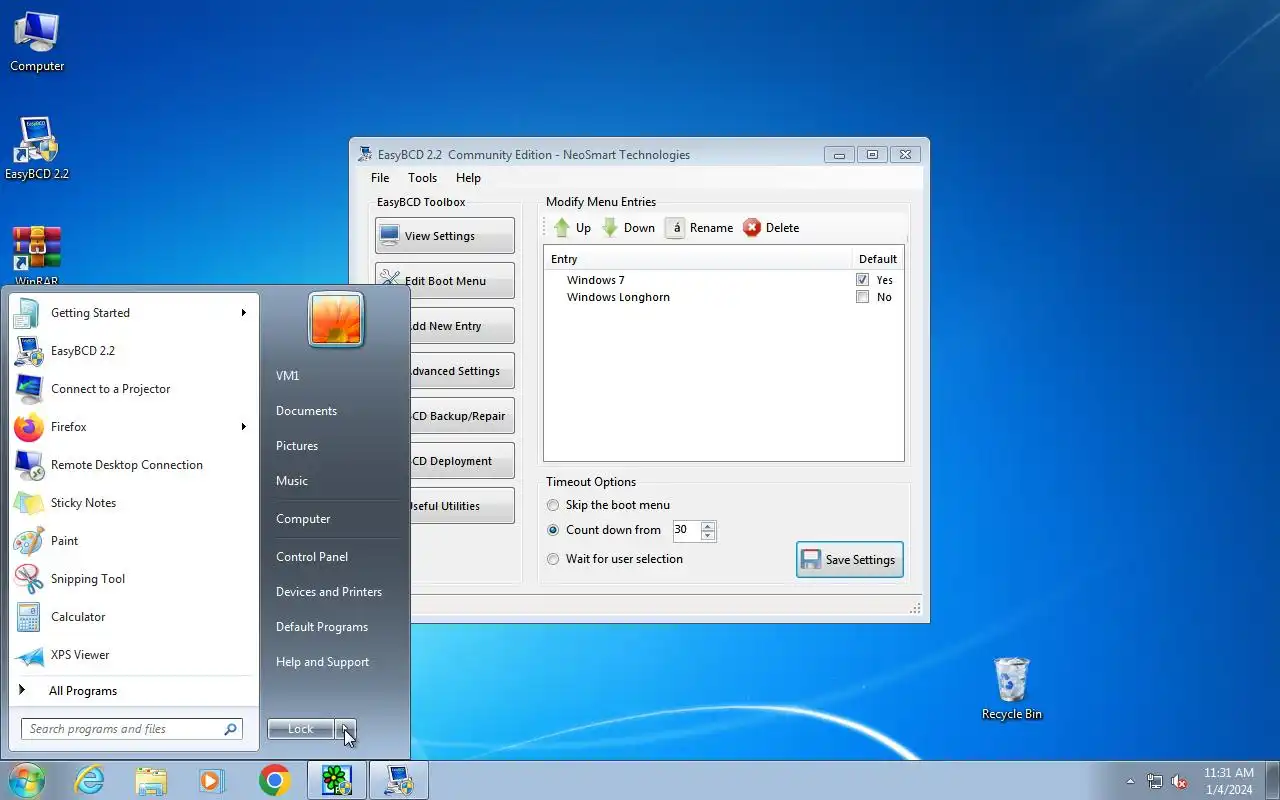
Task: Select WinRAR desktop shortcut
Action: 37,257
